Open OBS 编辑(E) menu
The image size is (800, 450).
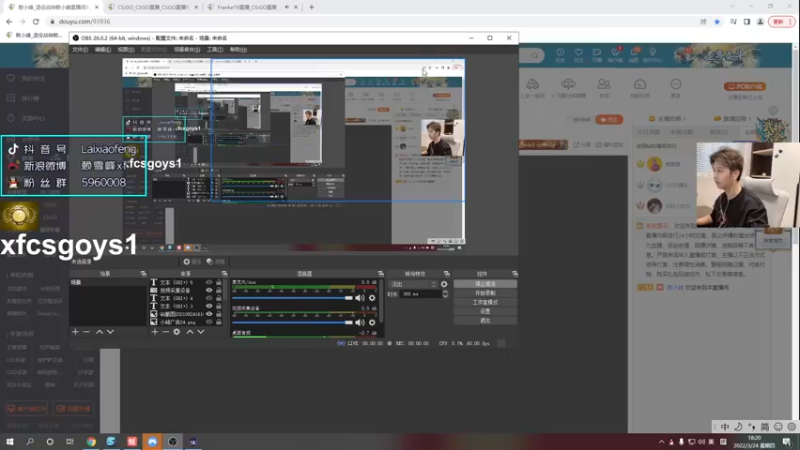point(103,49)
